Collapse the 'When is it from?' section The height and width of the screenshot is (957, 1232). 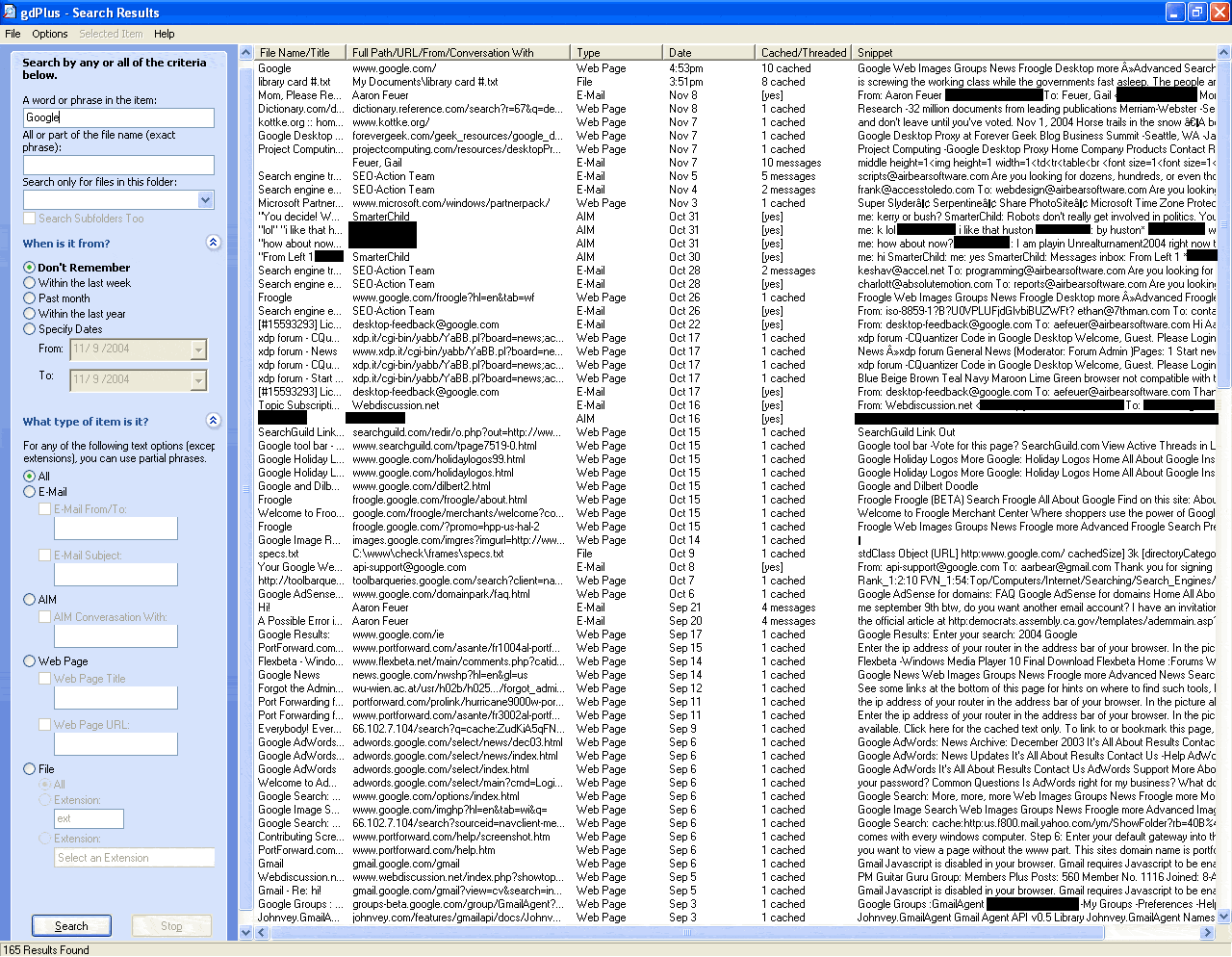[x=214, y=243]
